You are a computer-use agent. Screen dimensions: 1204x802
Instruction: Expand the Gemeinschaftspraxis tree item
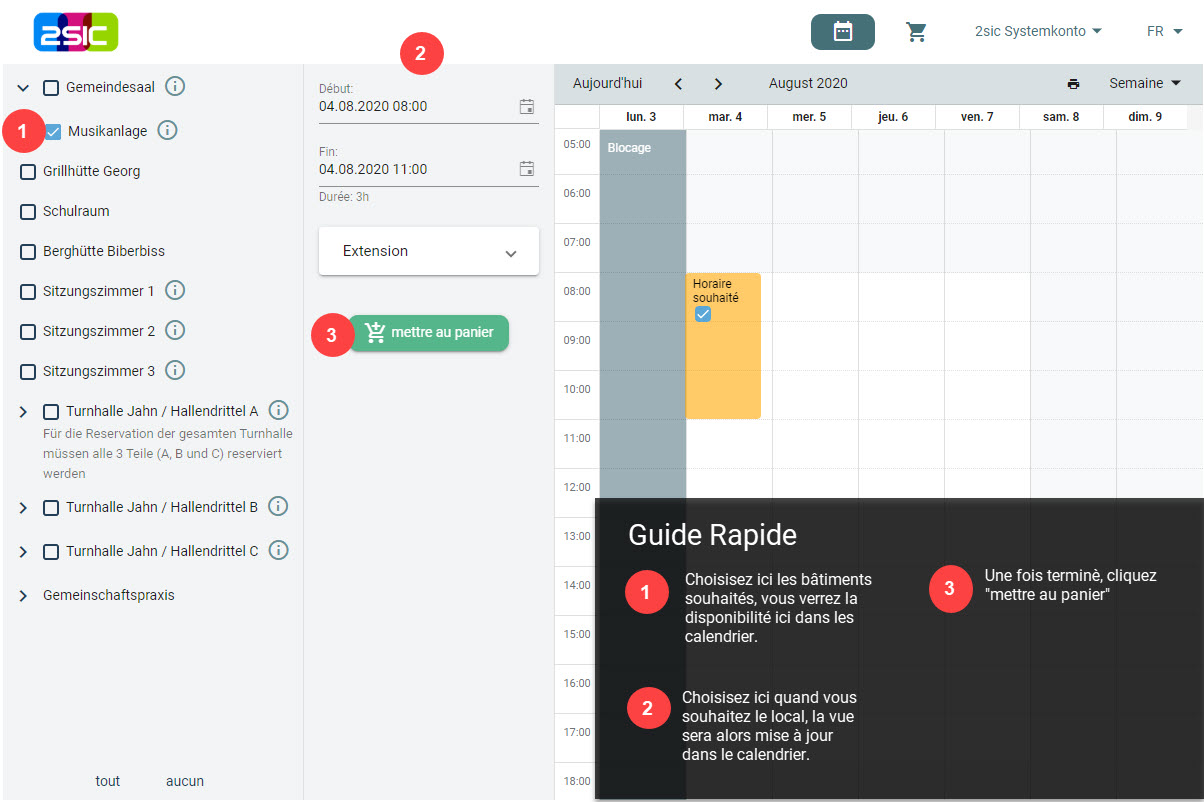point(23,595)
